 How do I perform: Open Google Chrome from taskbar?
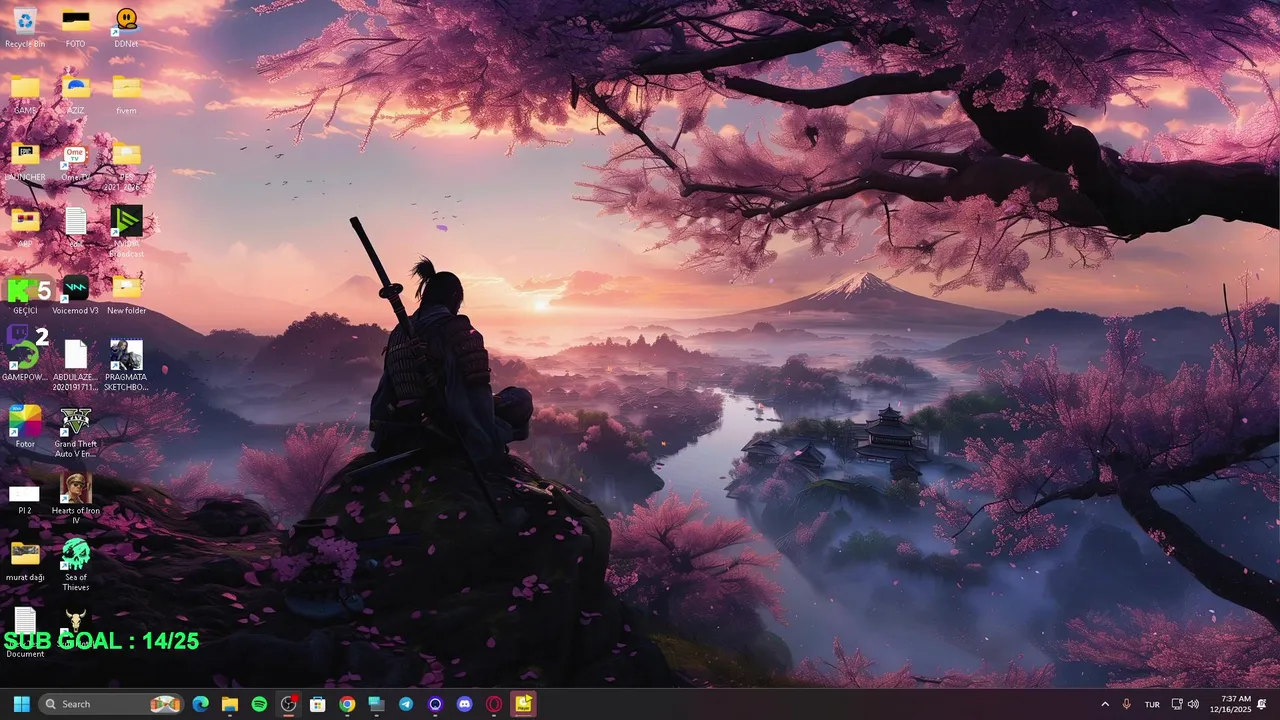347,704
